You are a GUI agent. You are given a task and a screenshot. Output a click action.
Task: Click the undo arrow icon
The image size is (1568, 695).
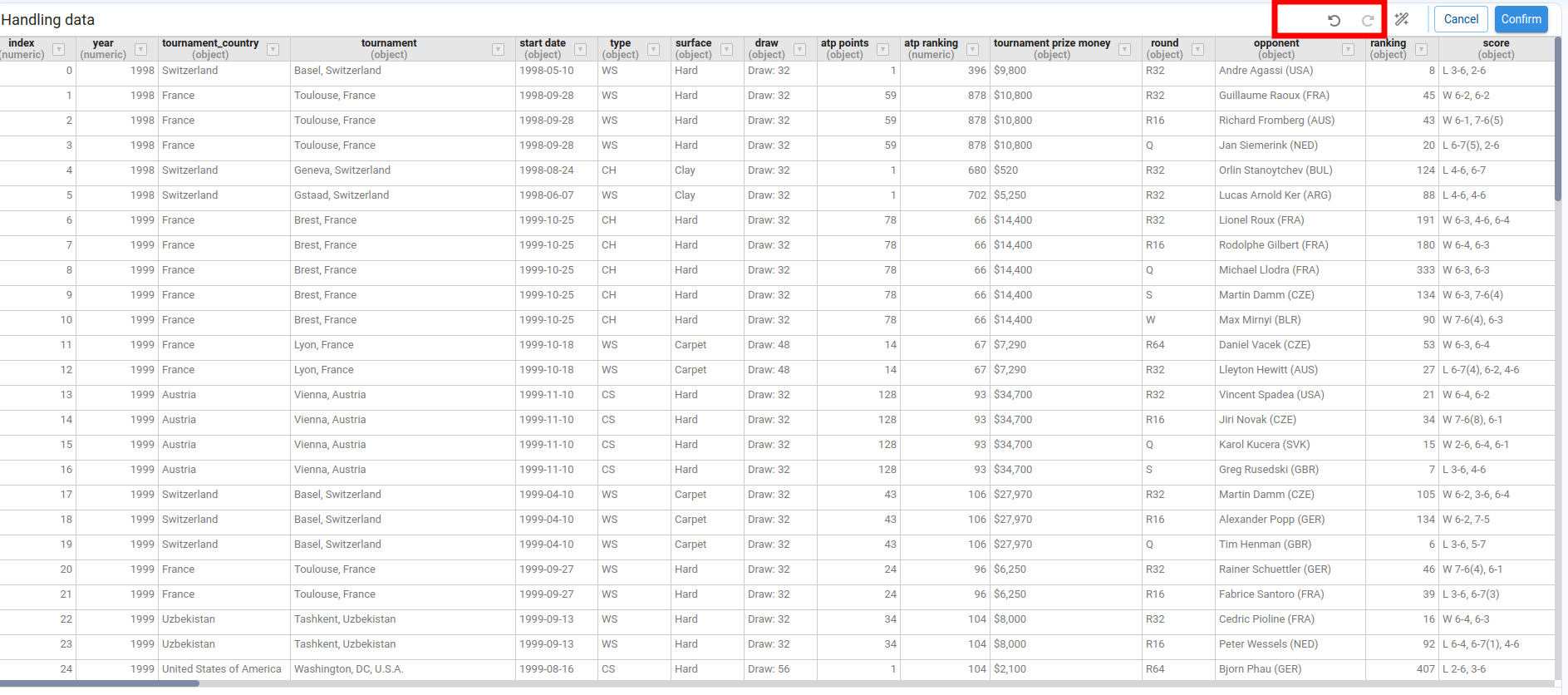pos(1334,20)
